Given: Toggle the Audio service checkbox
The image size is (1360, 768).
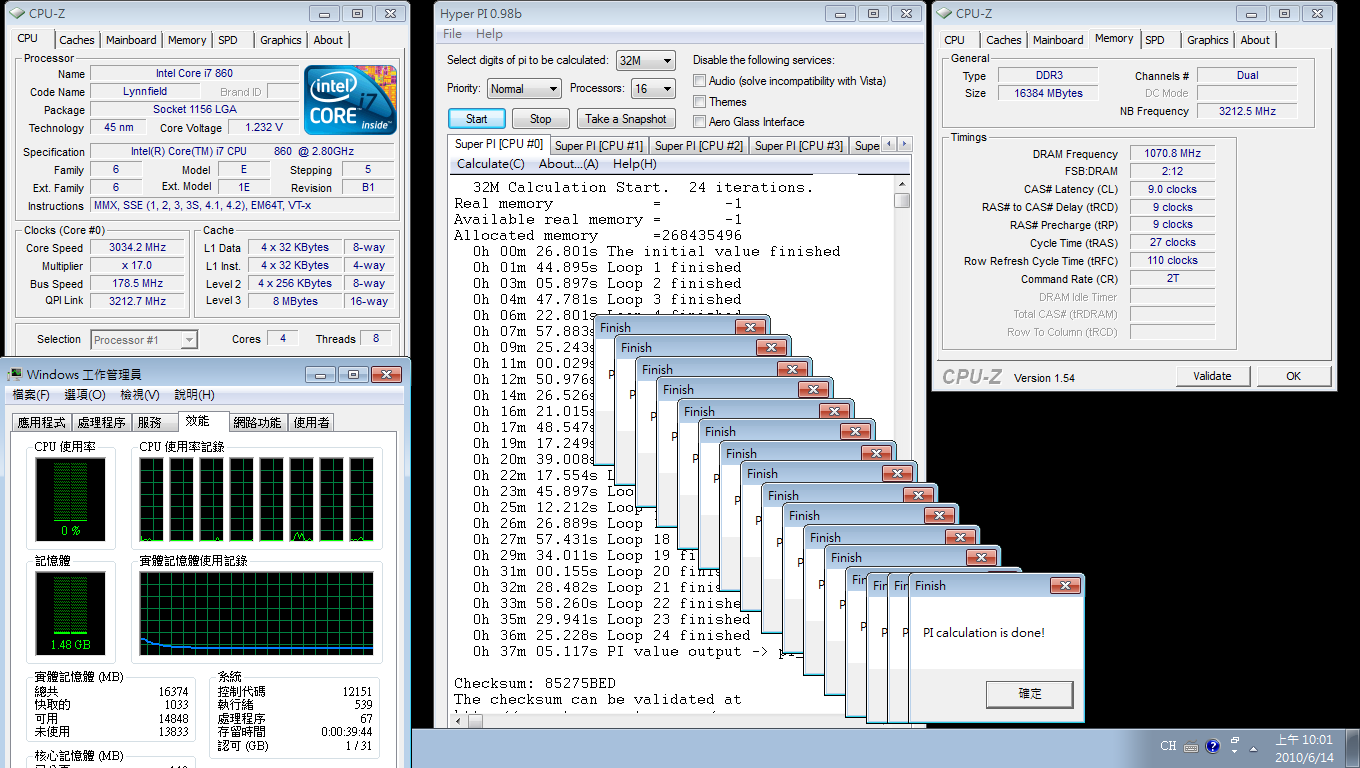Looking at the screenshot, I should click(701, 81).
